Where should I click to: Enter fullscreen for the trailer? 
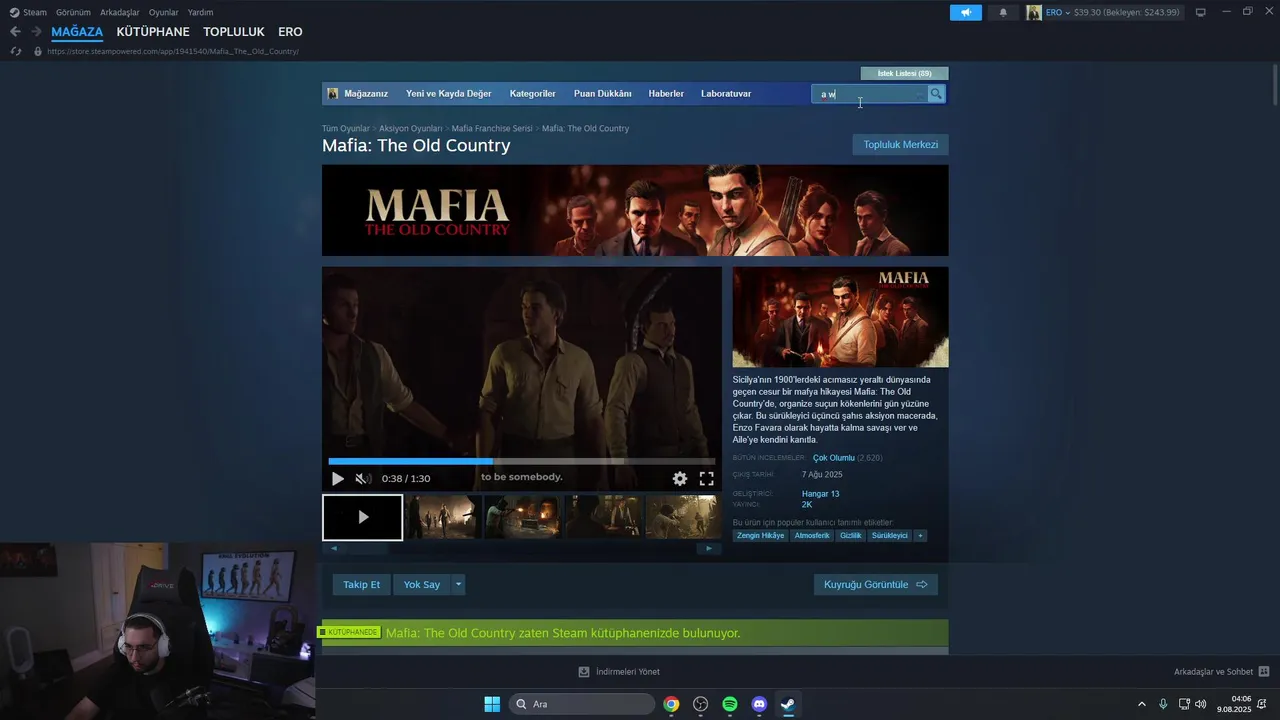(706, 479)
